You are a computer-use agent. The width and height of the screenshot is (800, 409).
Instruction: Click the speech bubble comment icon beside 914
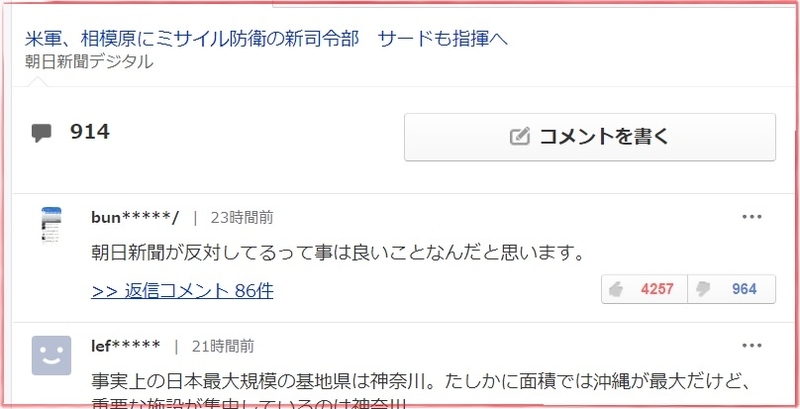tap(41, 133)
